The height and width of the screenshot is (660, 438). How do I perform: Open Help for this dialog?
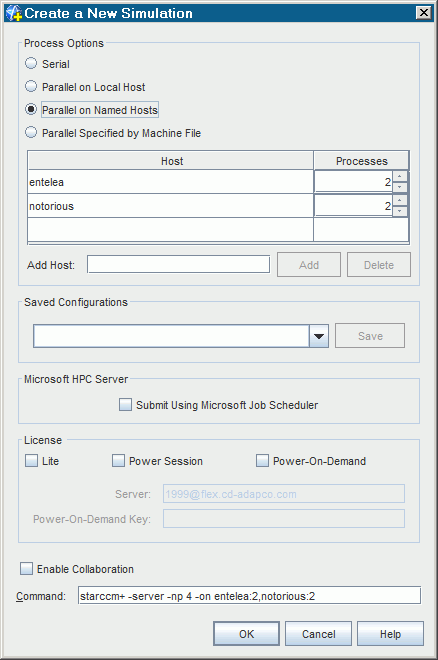390,633
